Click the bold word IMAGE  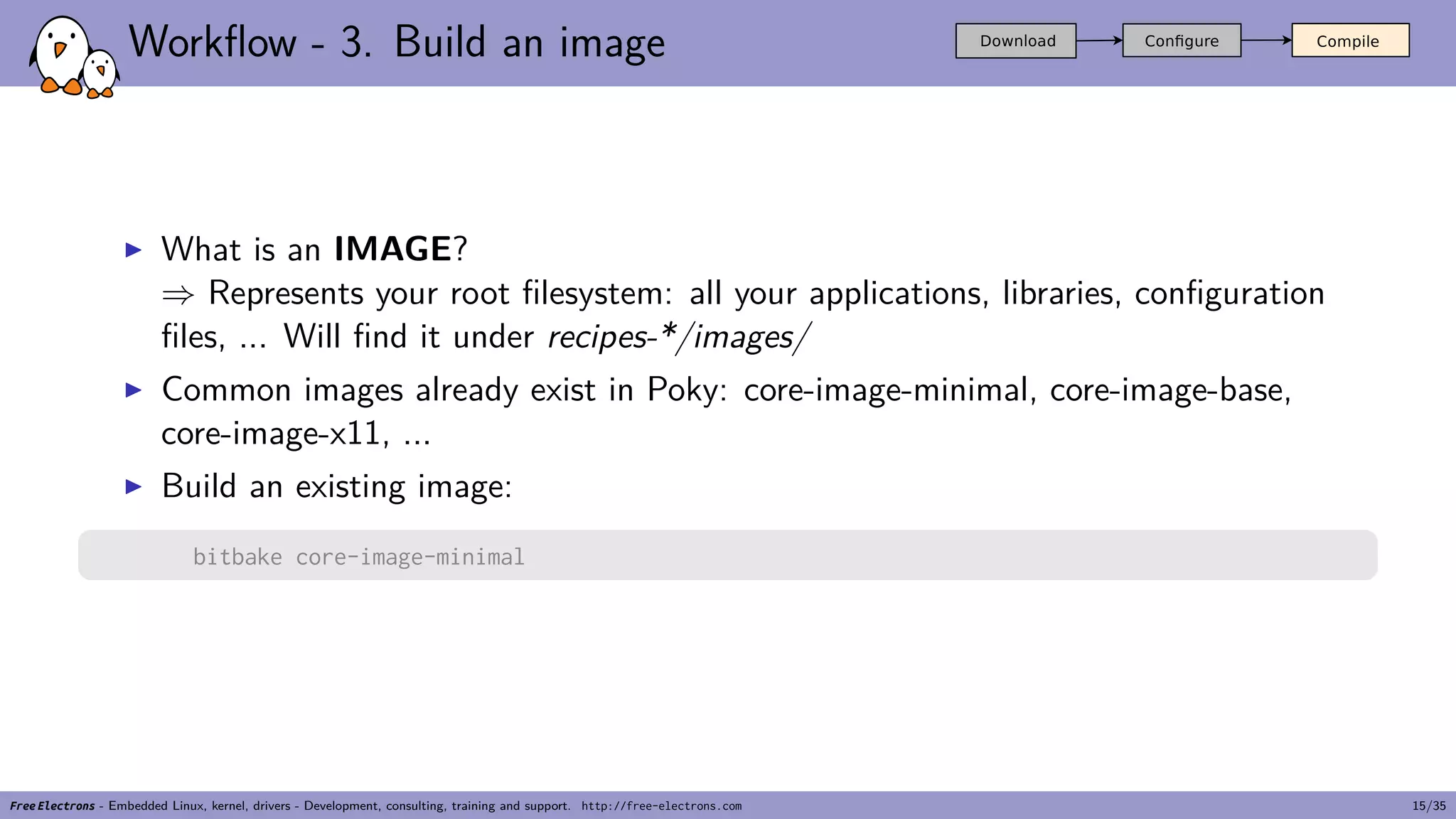392,249
